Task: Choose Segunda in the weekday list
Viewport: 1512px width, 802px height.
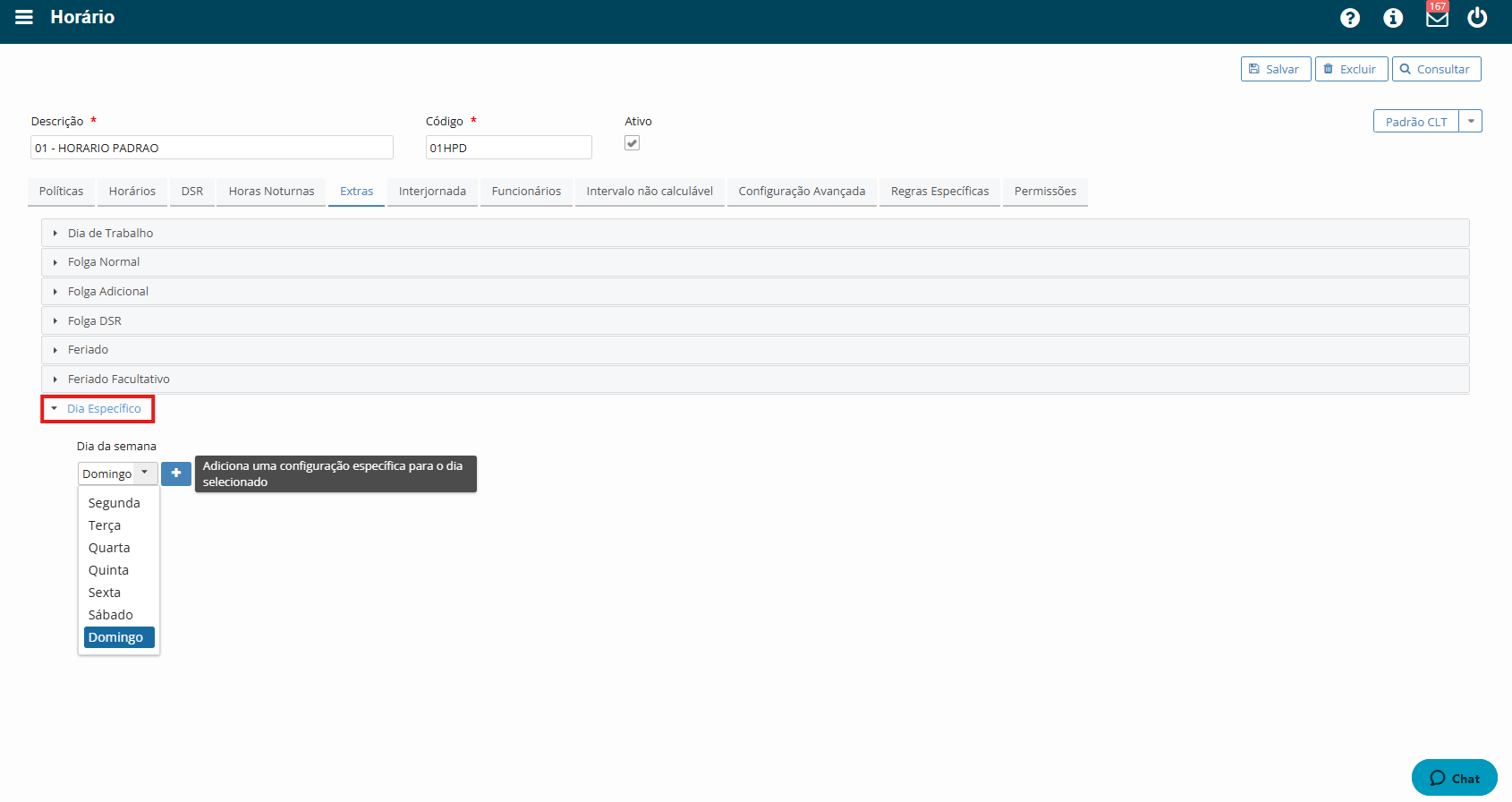Action: (119, 503)
